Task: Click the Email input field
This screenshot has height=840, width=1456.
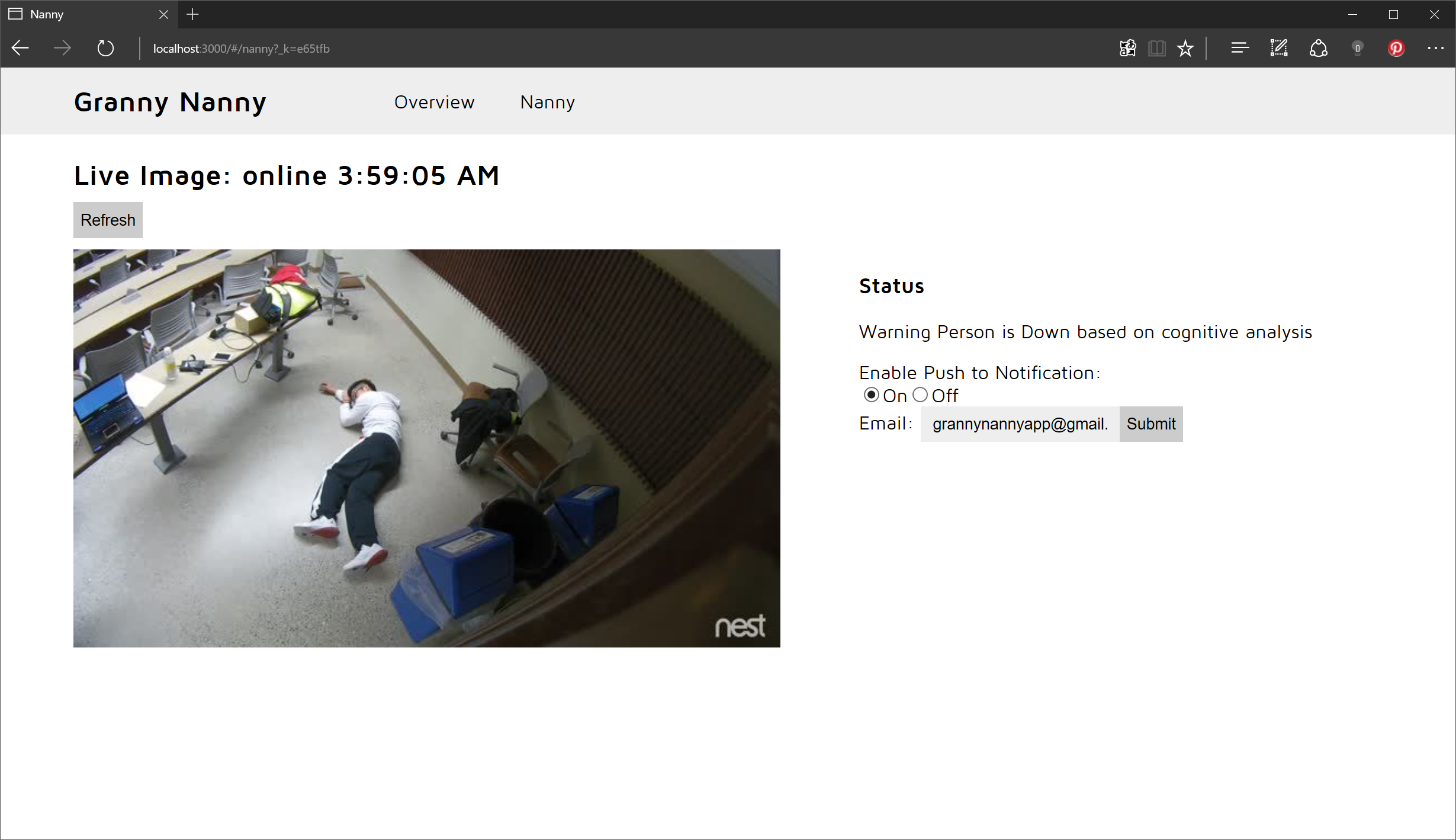Action: point(1019,424)
